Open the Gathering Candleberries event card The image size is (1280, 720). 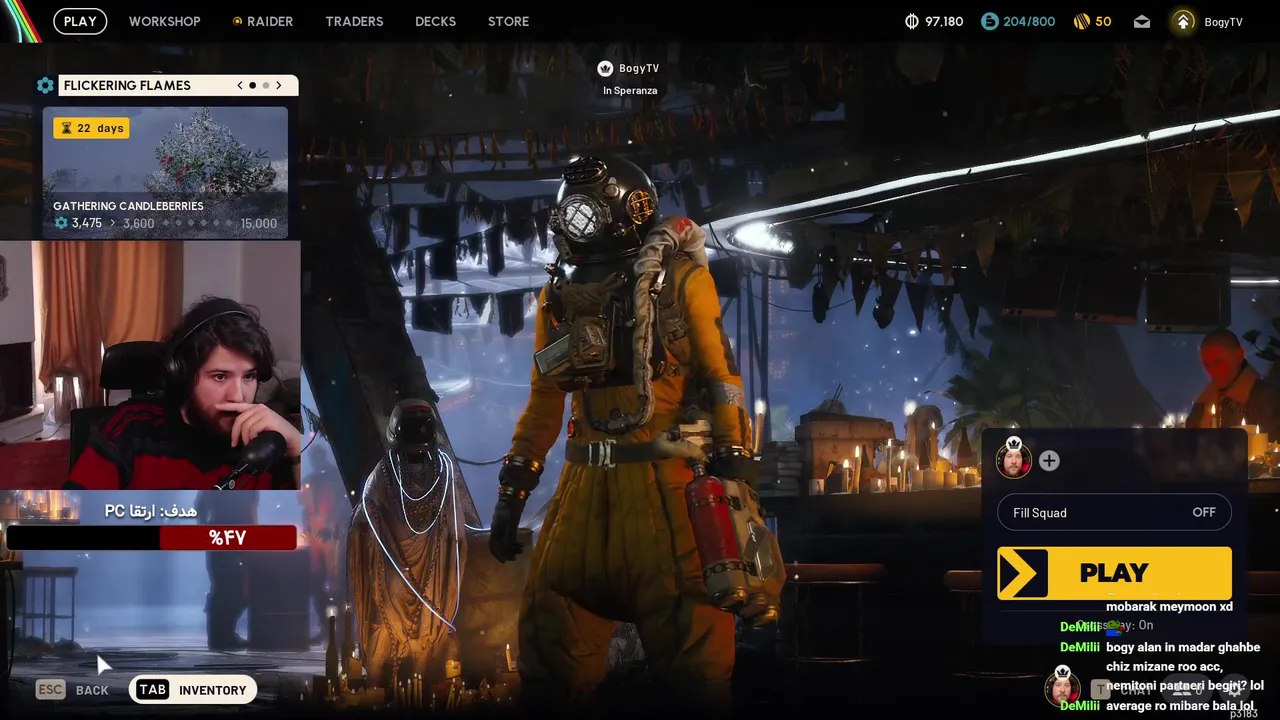tap(165, 172)
